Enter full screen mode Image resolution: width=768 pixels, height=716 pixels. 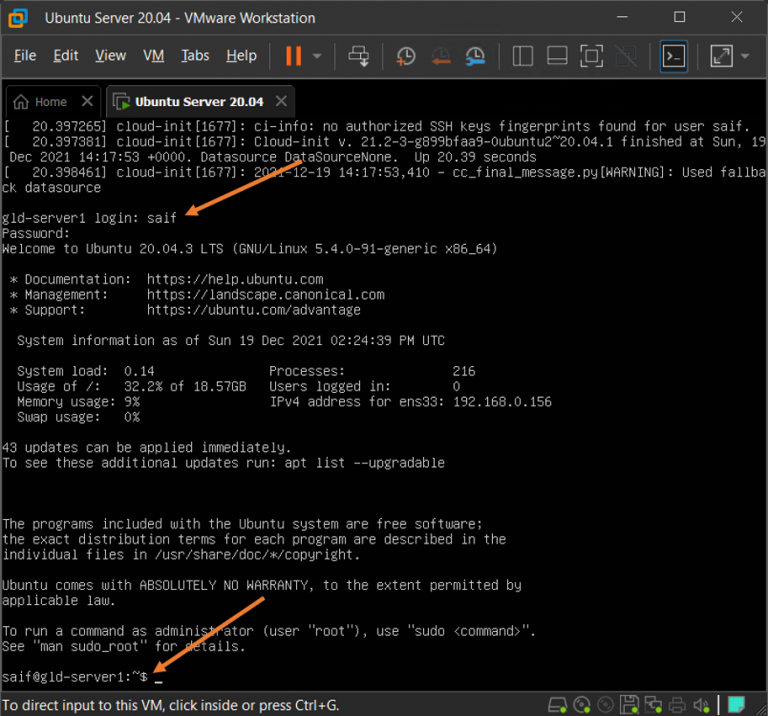(x=591, y=56)
